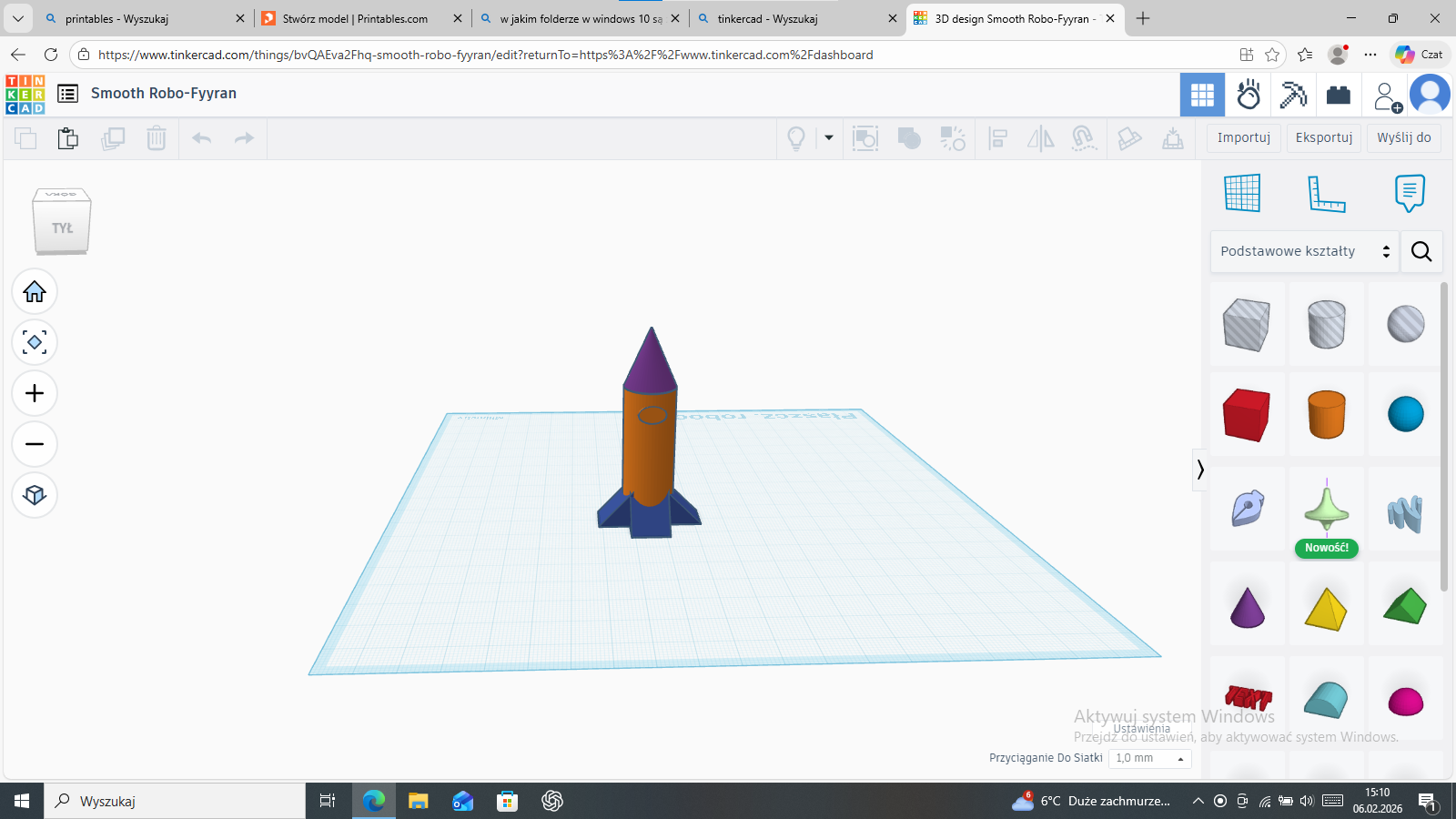Collapse the shapes panel with the chevron
Viewport: 1456px width, 819px height.
click(1200, 470)
